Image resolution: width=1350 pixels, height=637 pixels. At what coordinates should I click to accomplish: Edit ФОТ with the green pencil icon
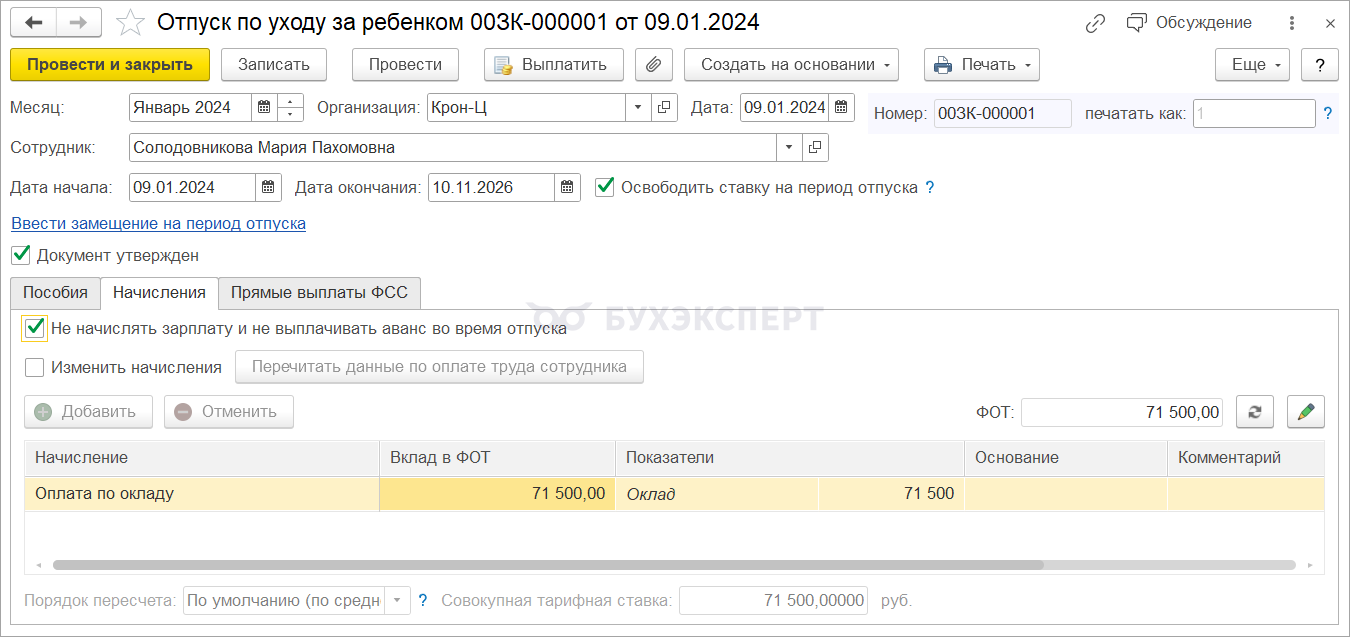coord(1305,412)
